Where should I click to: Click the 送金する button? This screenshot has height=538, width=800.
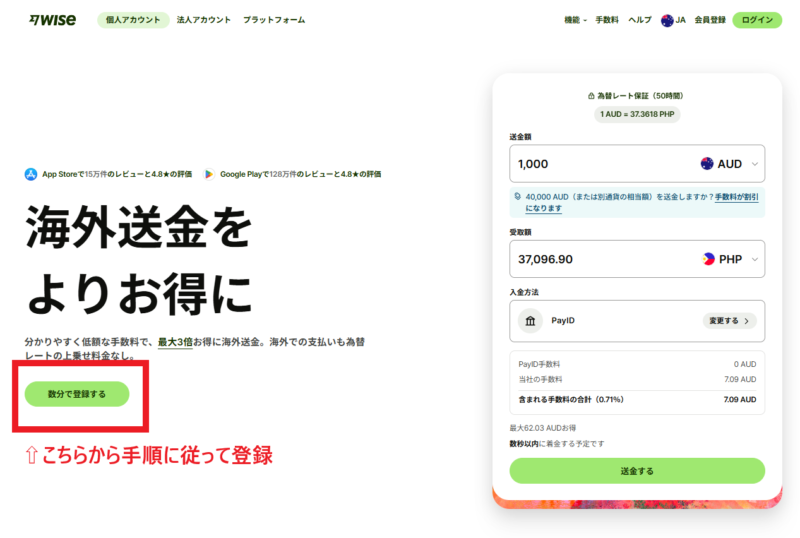[637, 471]
